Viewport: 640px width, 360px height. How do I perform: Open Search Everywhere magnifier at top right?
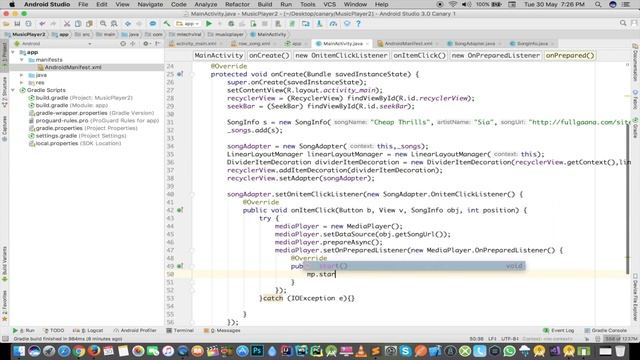pos(623,24)
